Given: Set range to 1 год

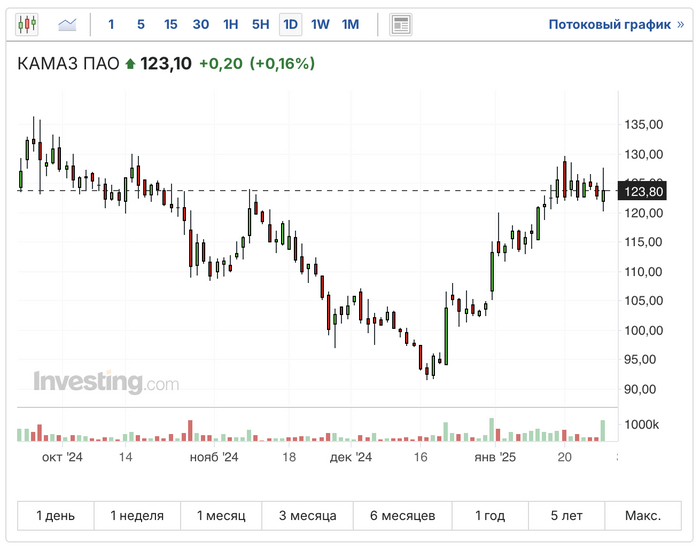Looking at the screenshot, I should point(490,516).
